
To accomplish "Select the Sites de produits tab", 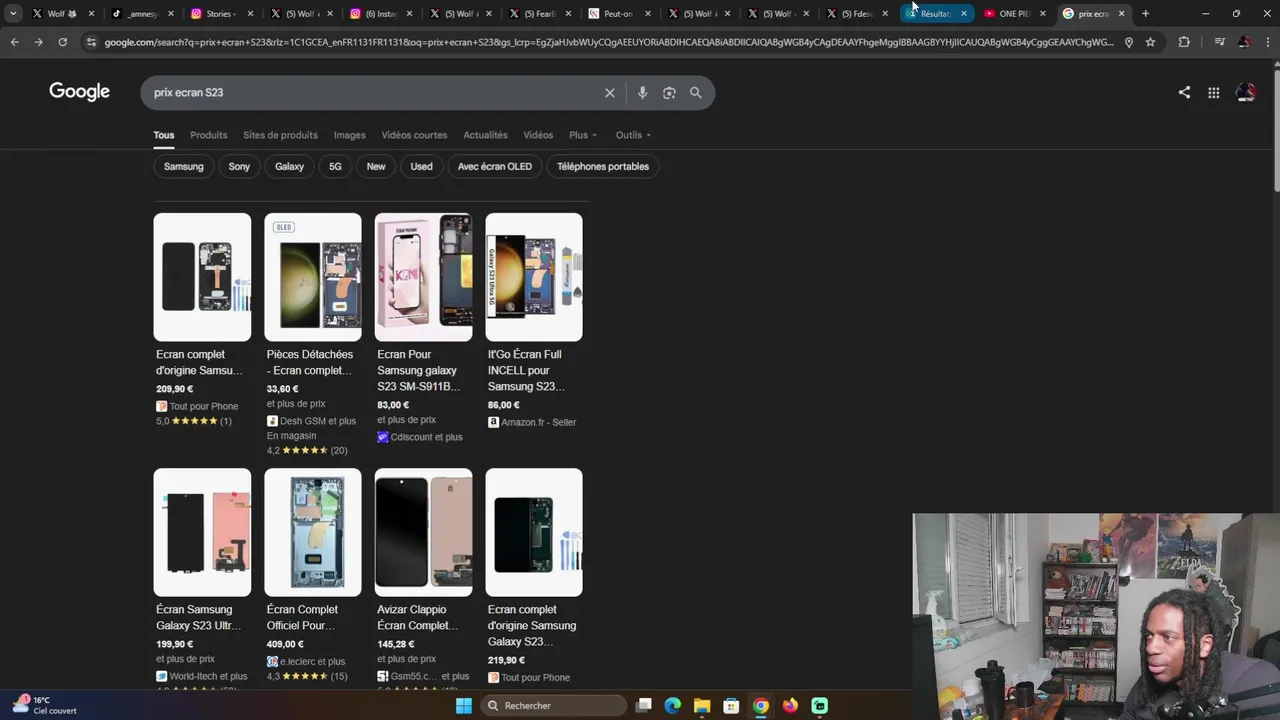I will 280,135.
